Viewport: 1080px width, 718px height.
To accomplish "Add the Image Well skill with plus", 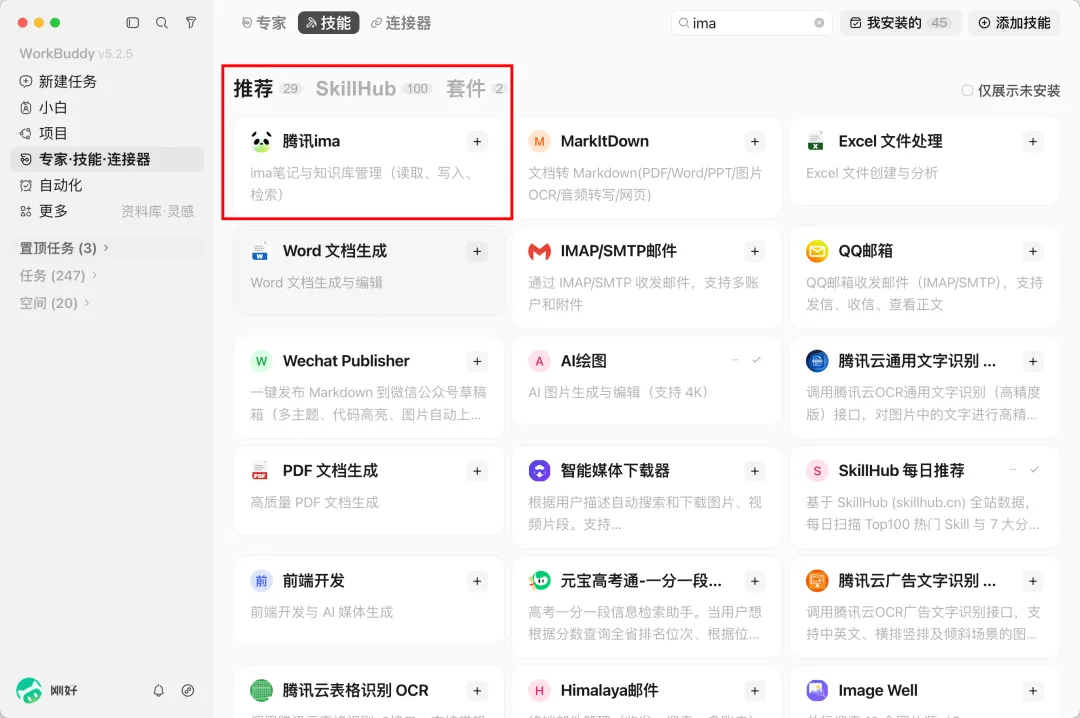I will (1033, 690).
